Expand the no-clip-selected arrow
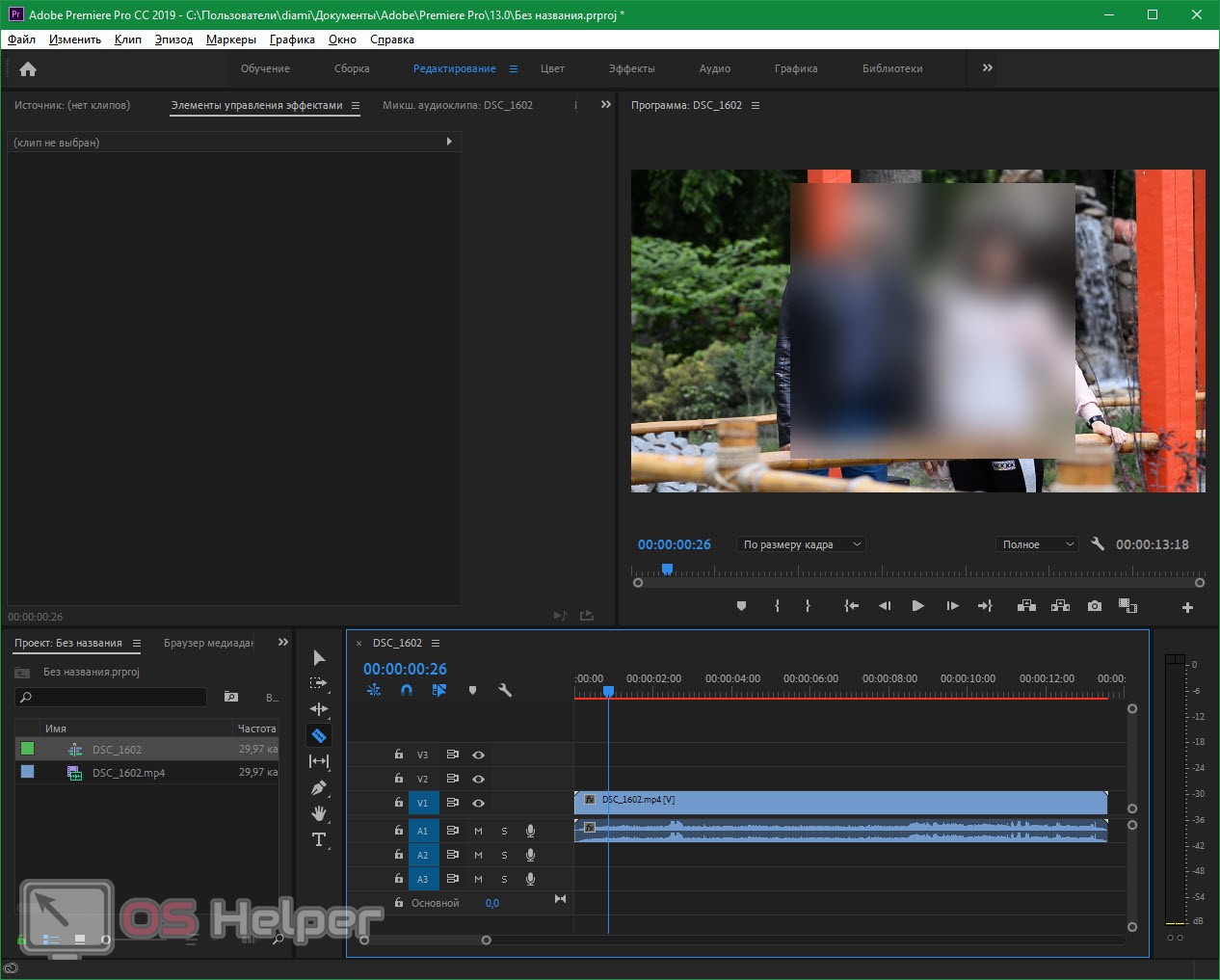This screenshot has height=980, width=1220. click(449, 142)
